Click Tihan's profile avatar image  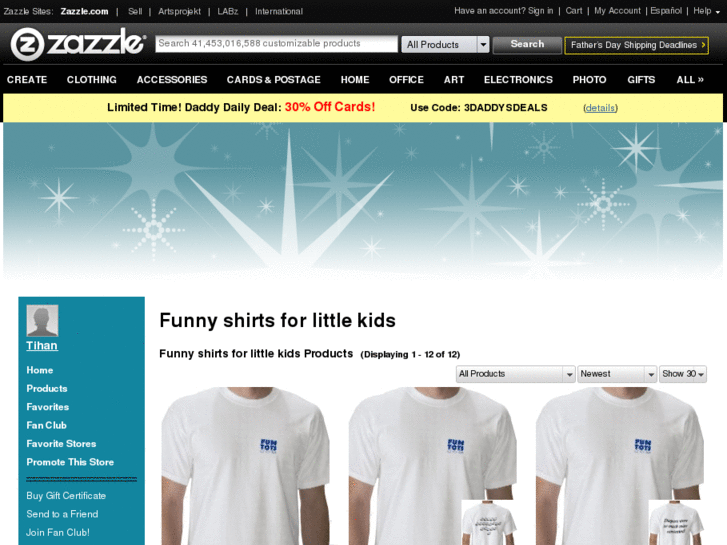[42, 321]
